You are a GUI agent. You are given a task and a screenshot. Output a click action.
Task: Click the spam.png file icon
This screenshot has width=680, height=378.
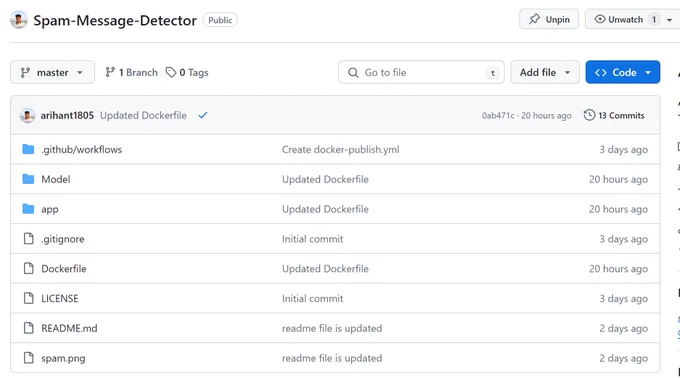pyautogui.click(x=29, y=358)
